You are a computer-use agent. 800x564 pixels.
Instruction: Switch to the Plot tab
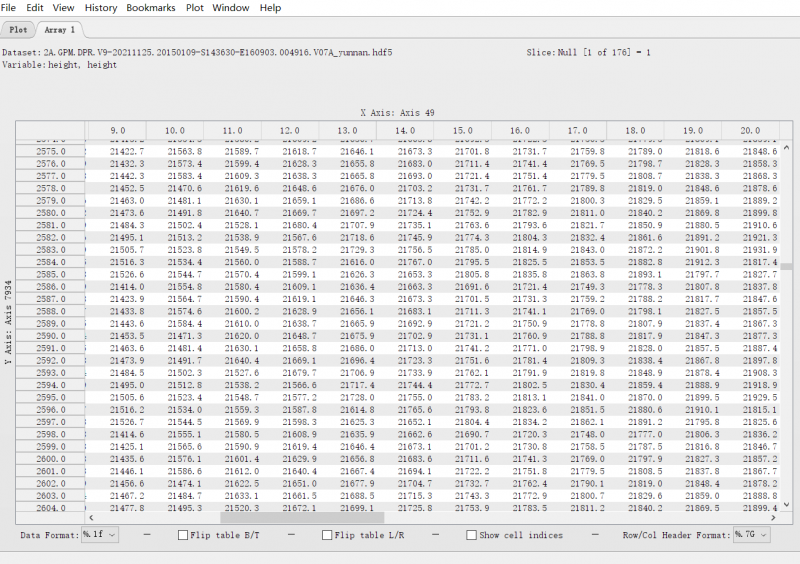click(x=18, y=30)
